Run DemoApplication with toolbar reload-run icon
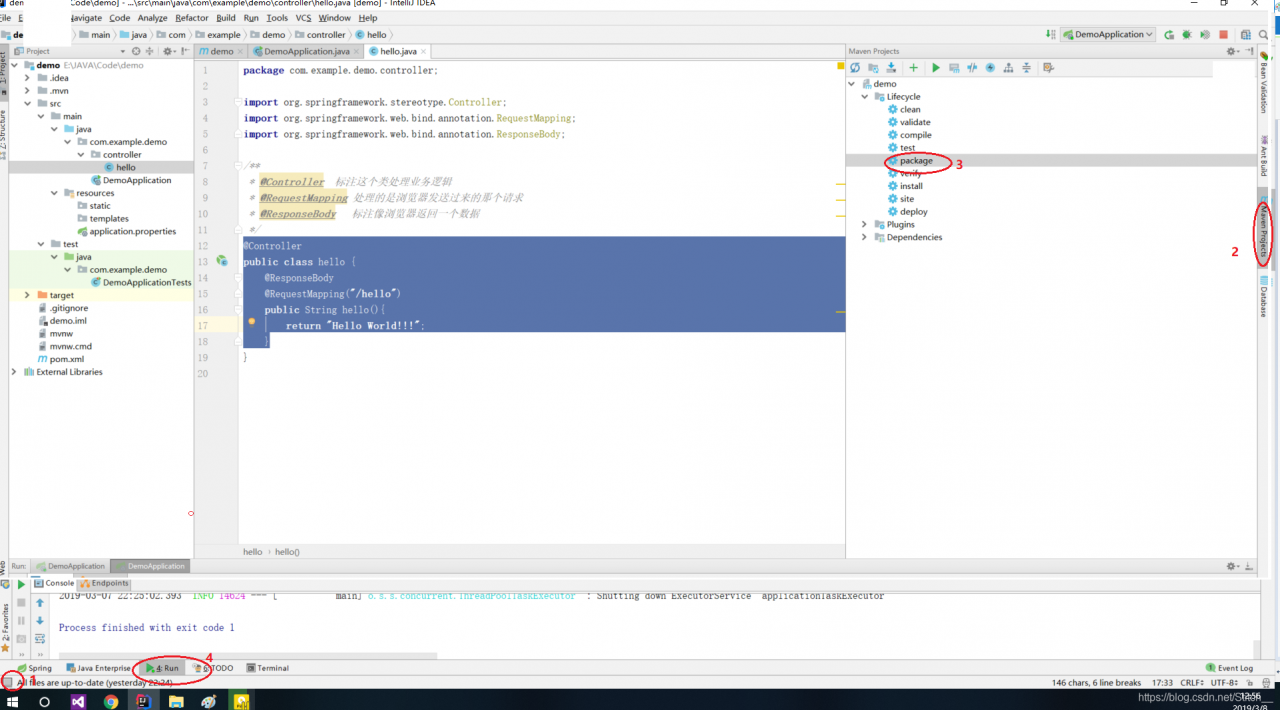Viewport: 1280px width, 710px height. [x=1168, y=34]
